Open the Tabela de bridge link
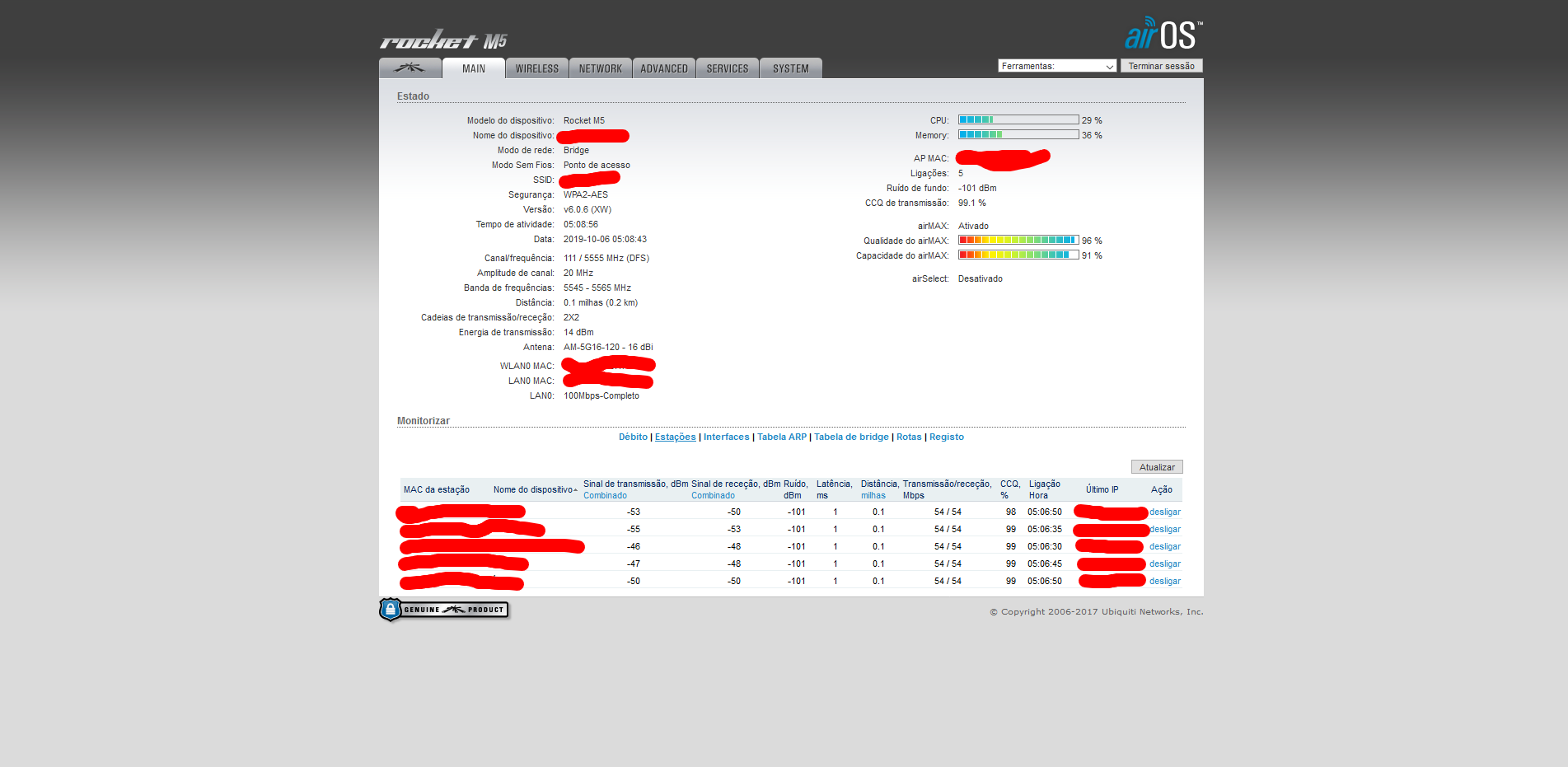Viewport: 1568px width, 767px height. tap(851, 437)
